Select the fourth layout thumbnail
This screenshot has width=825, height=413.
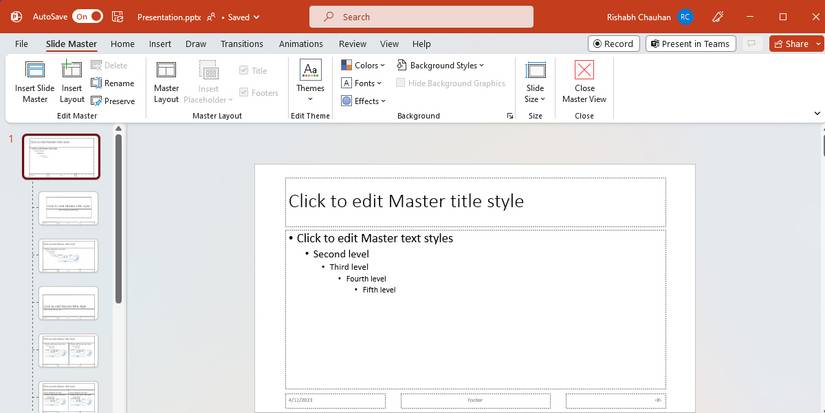[68, 303]
